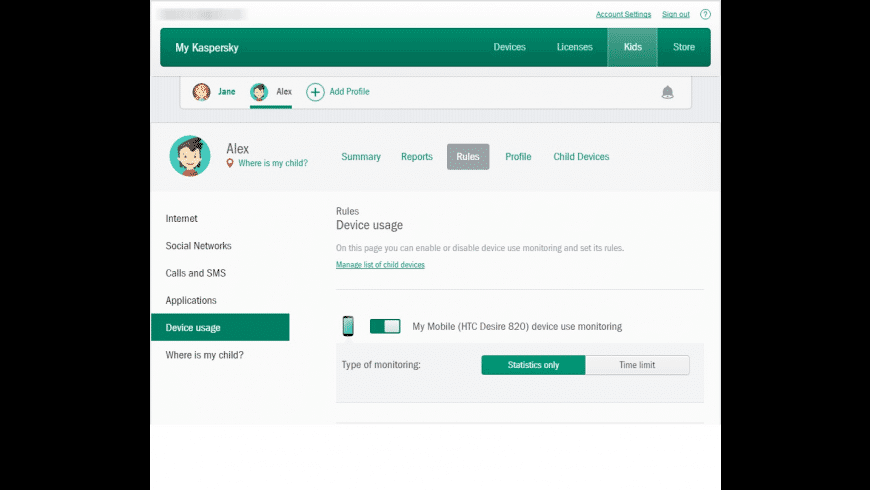
Task: Click the Sign out link
Action: pos(675,14)
